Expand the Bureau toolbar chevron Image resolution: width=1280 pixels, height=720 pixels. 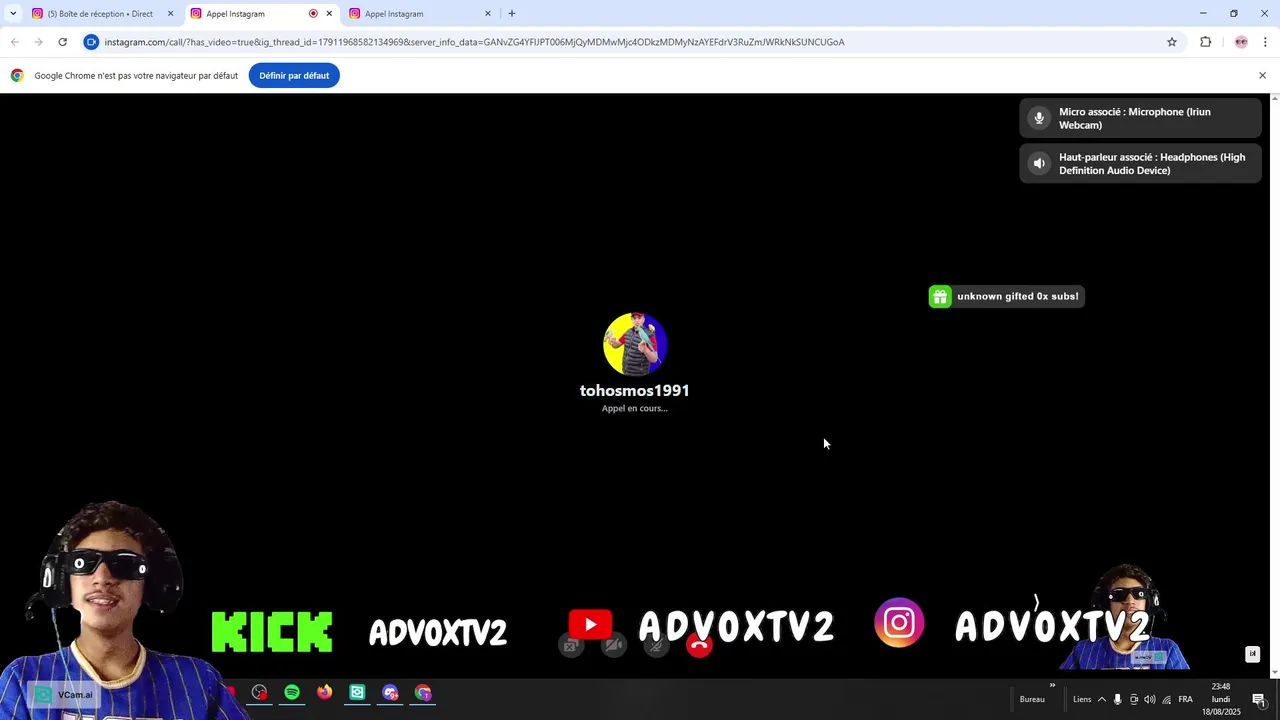pyautogui.click(x=1052, y=686)
